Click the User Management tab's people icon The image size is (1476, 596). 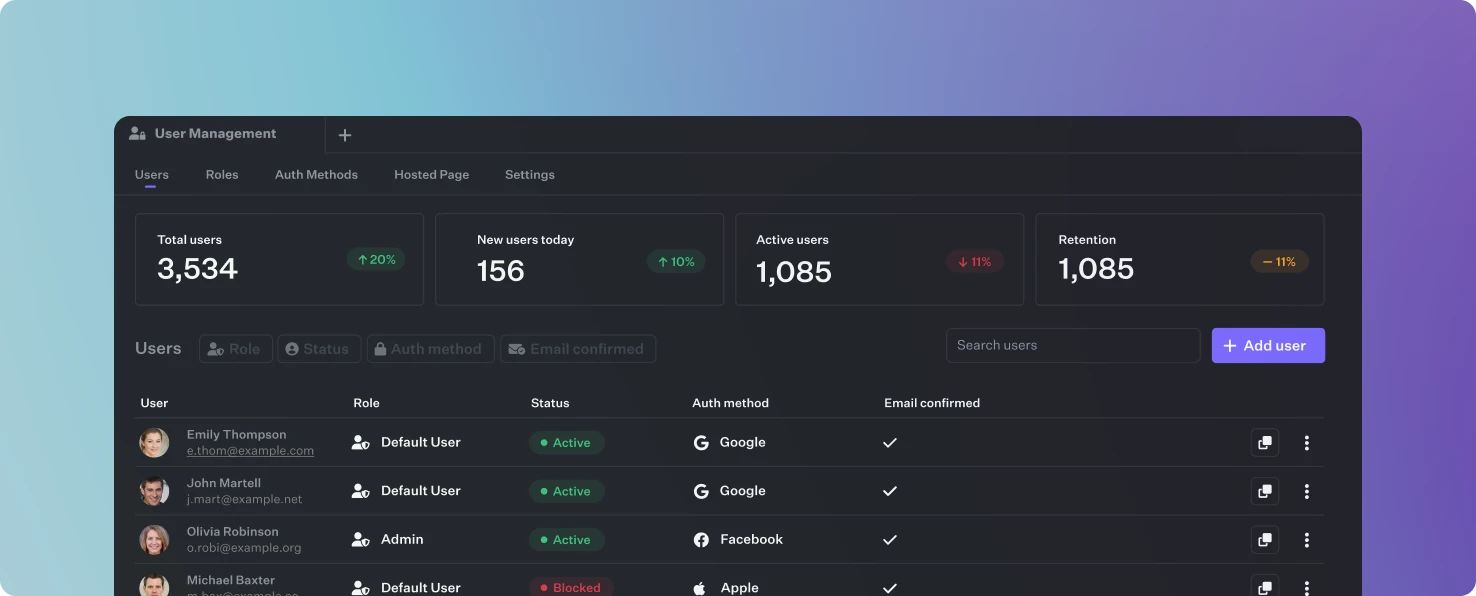tap(137, 132)
